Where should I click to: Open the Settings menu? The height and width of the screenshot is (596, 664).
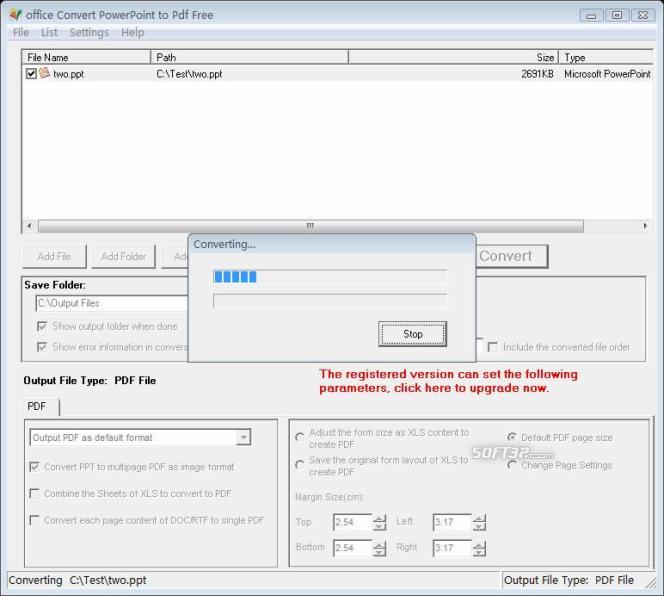(x=89, y=33)
